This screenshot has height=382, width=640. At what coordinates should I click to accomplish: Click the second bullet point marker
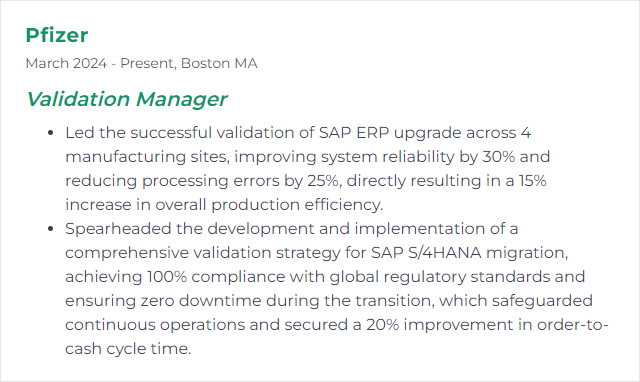pyautogui.click(x=51, y=229)
